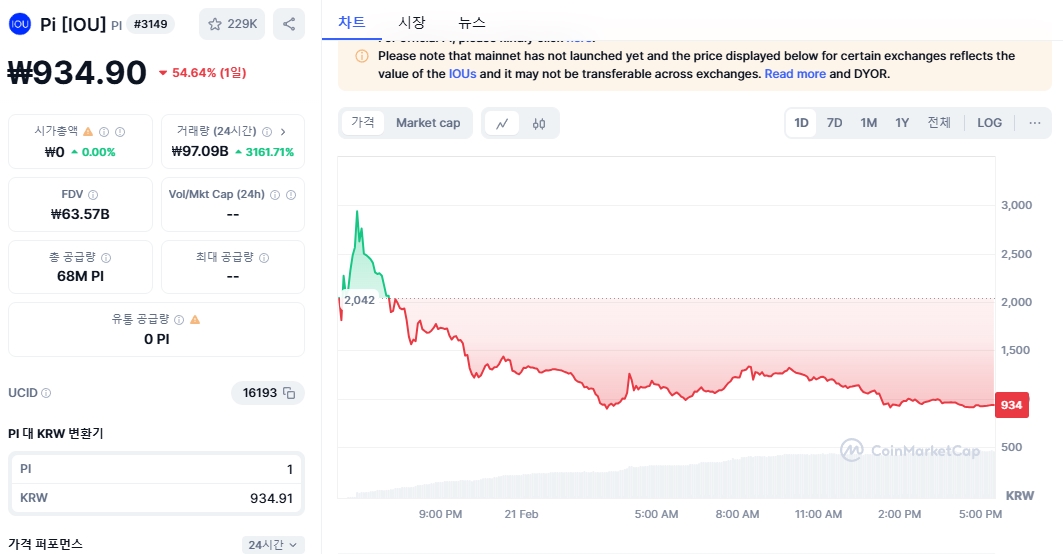1063x554 pixels.
Task: Click the info icon next to UCID
Action: (x=46, y=393)
